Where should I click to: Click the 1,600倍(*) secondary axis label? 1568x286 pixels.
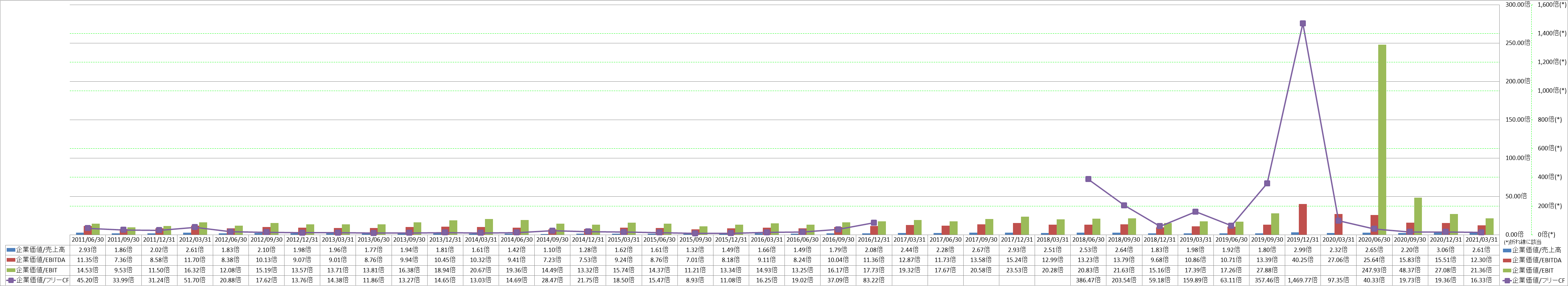[1552, 4]
